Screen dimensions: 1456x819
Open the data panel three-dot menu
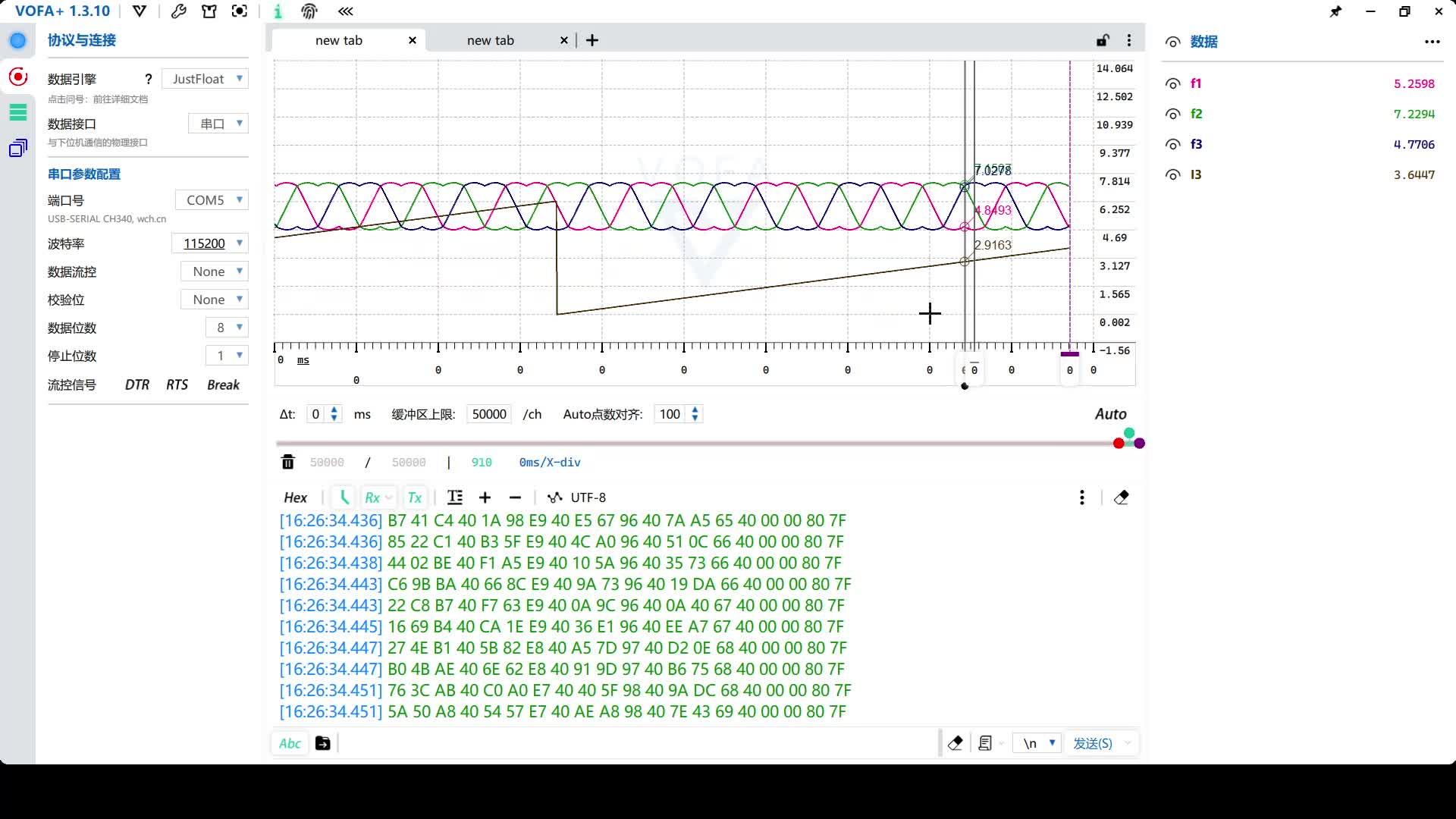1431,42
